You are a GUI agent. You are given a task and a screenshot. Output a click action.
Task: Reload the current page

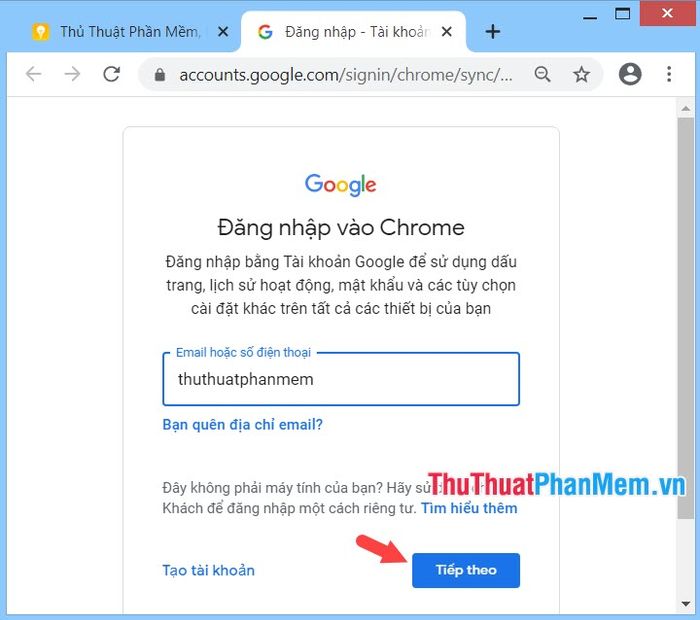[x=111, y=74]
